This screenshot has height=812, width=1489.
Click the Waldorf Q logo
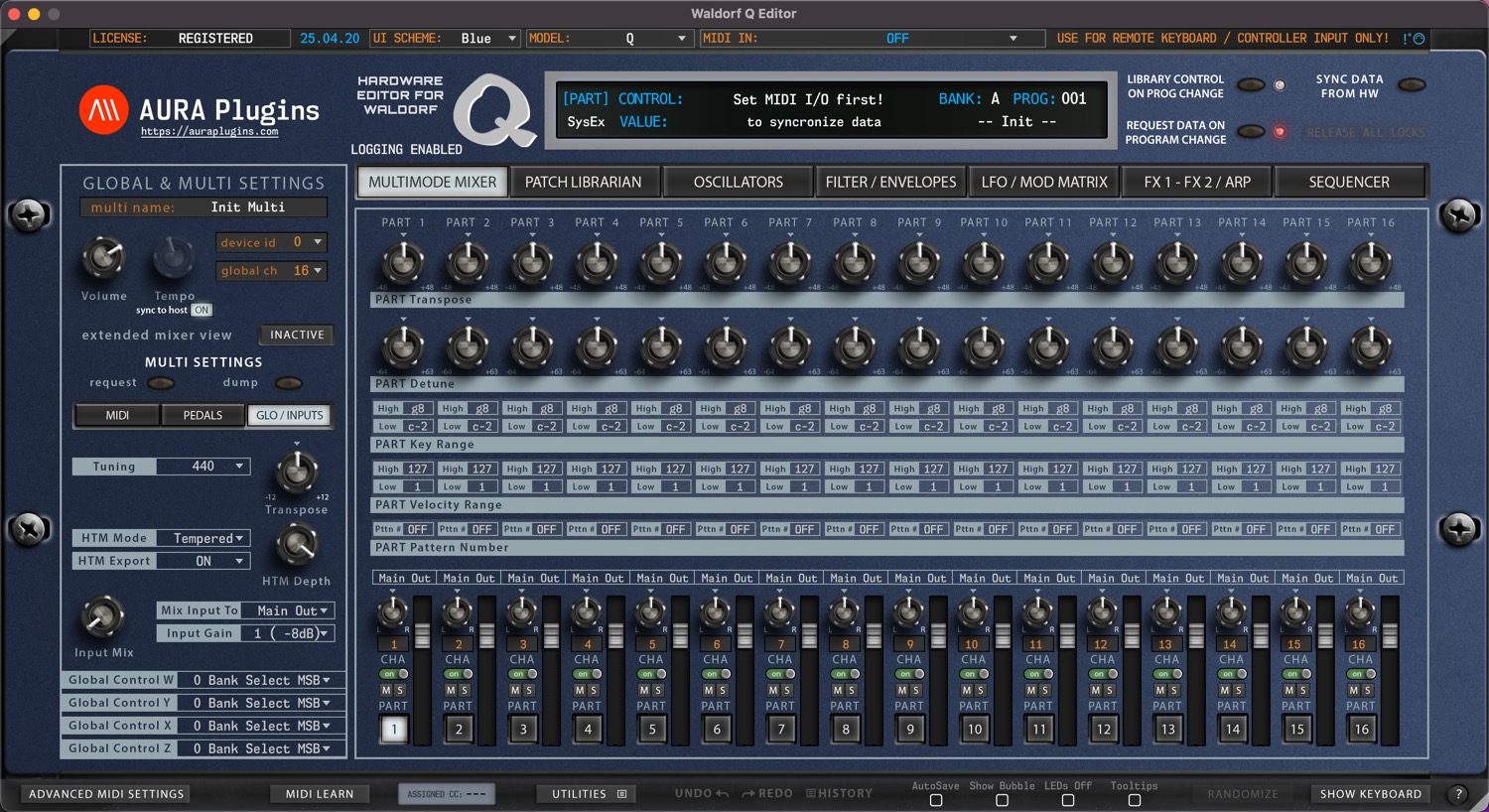tap(494, 109)
